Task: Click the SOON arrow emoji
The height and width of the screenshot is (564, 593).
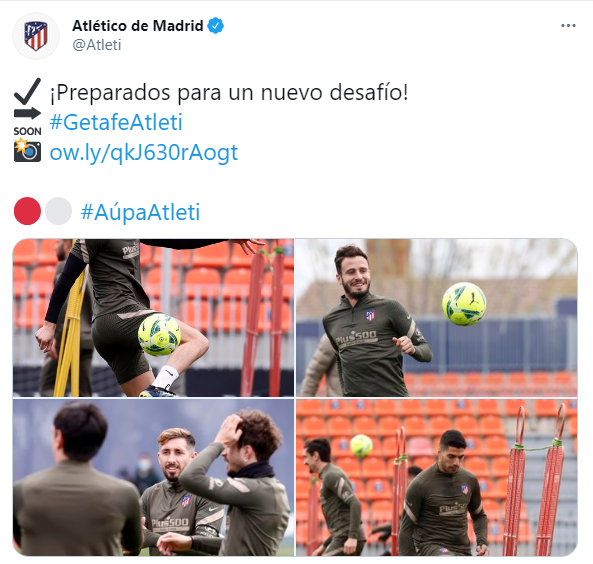Action: [27, 122]
